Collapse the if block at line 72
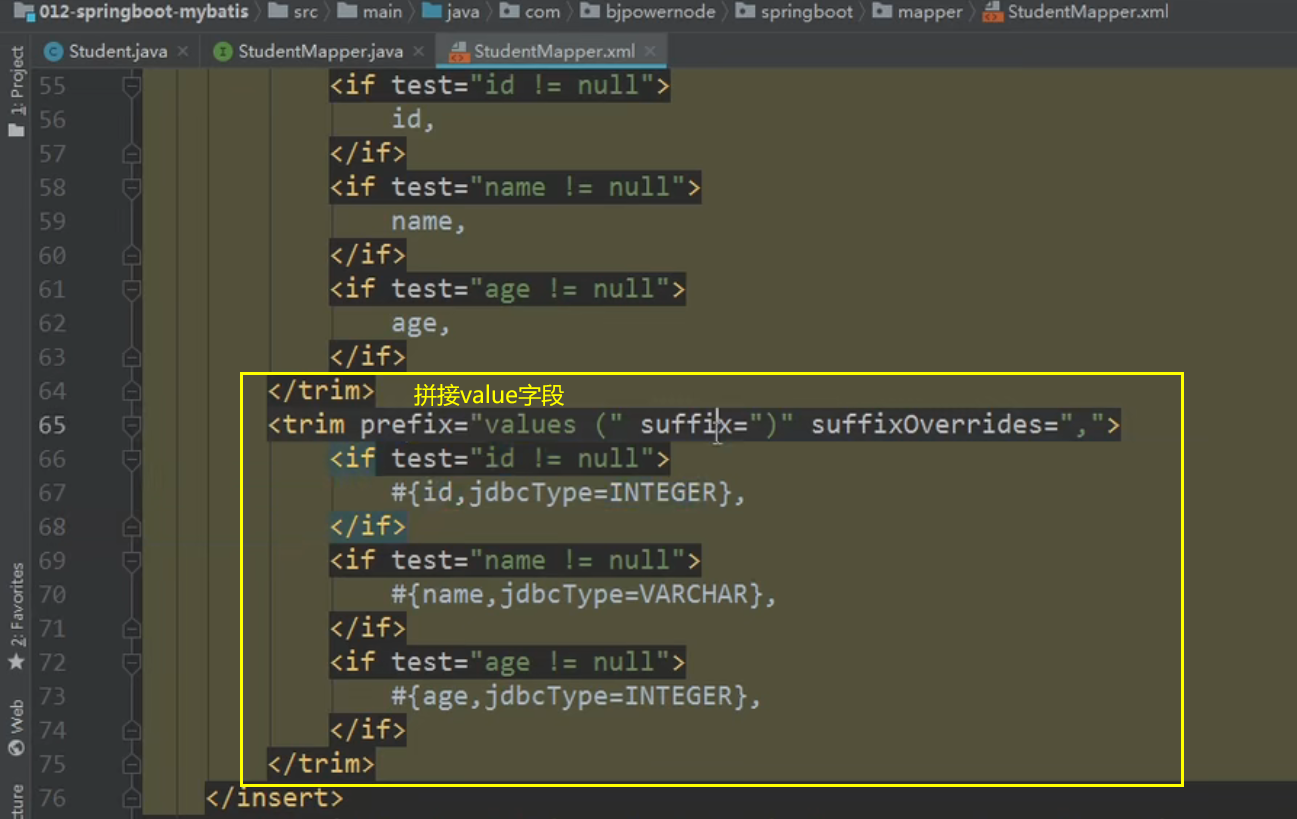 pos(131,663)
